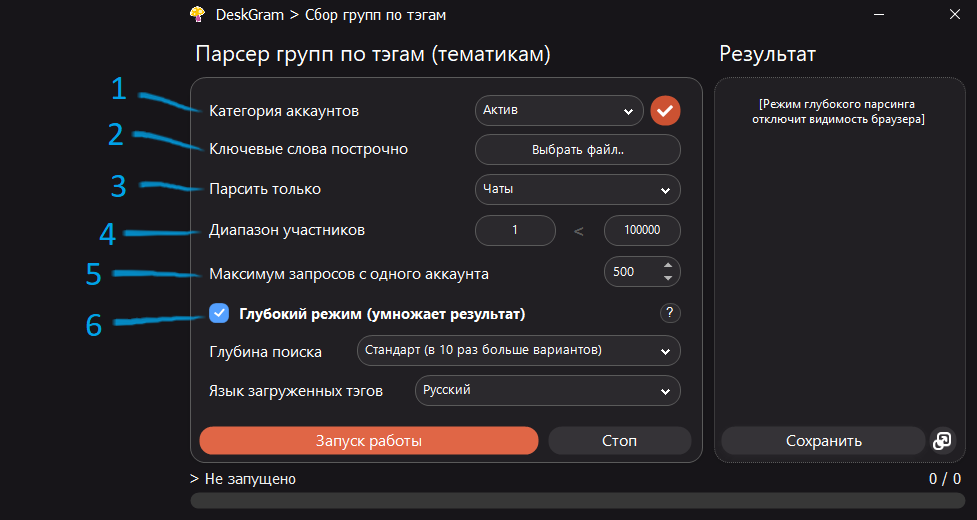Click the orange checkmark button beside Актив

tap(665, 110)
